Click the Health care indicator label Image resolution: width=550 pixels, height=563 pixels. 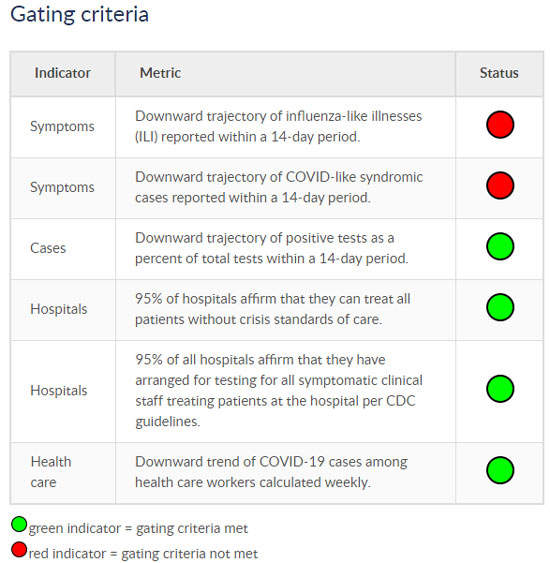tap(51, 472)
